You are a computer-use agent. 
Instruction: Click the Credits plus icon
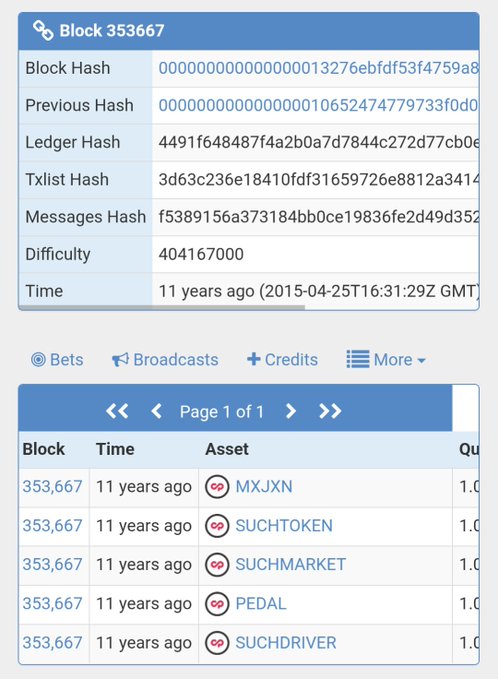click(253, 359)
